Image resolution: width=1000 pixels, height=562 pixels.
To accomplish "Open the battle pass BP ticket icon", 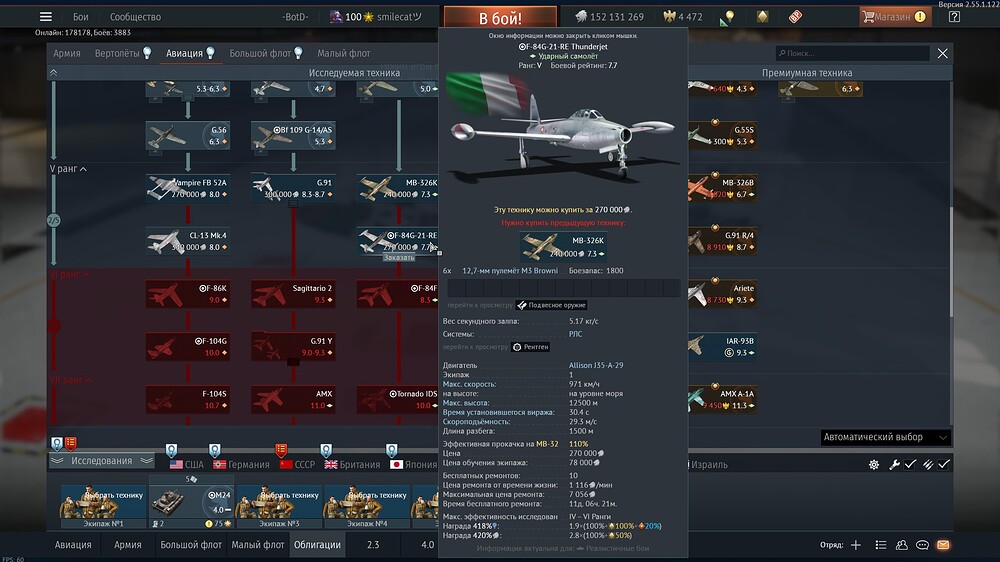I will click(795, 17).
